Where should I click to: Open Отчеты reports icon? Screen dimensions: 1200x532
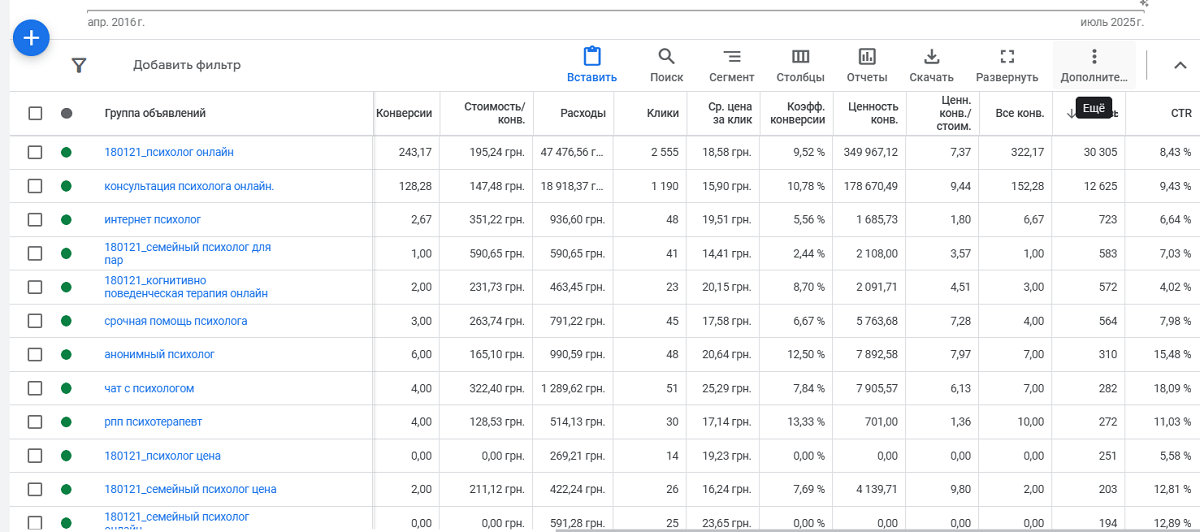pos(867,57)
